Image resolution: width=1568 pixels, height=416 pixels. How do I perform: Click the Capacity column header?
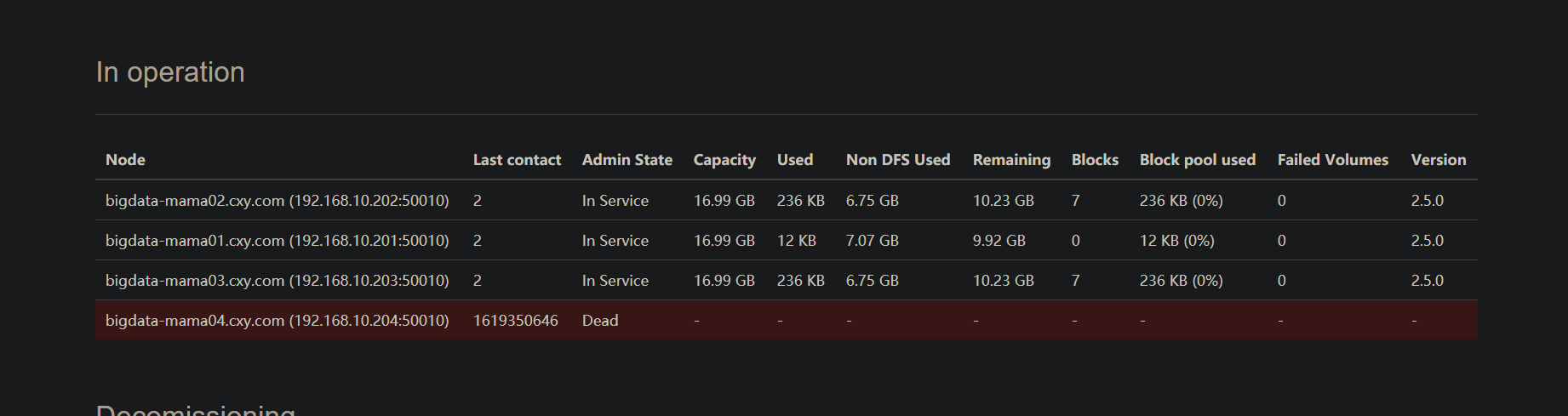[x=724, y=160]
